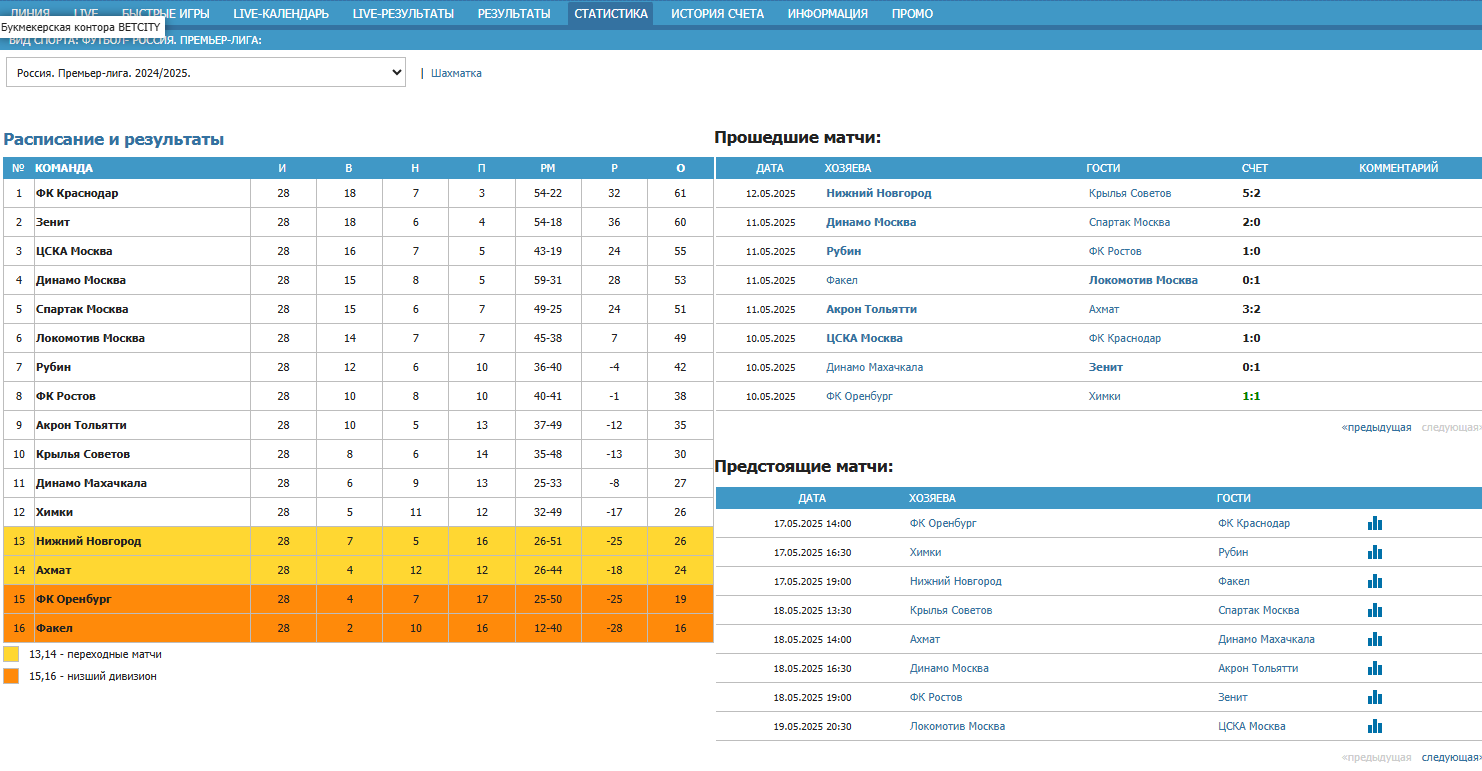Open Нижний Новгород in past matches hosts

pyautogui.click(x=878, y=193)
